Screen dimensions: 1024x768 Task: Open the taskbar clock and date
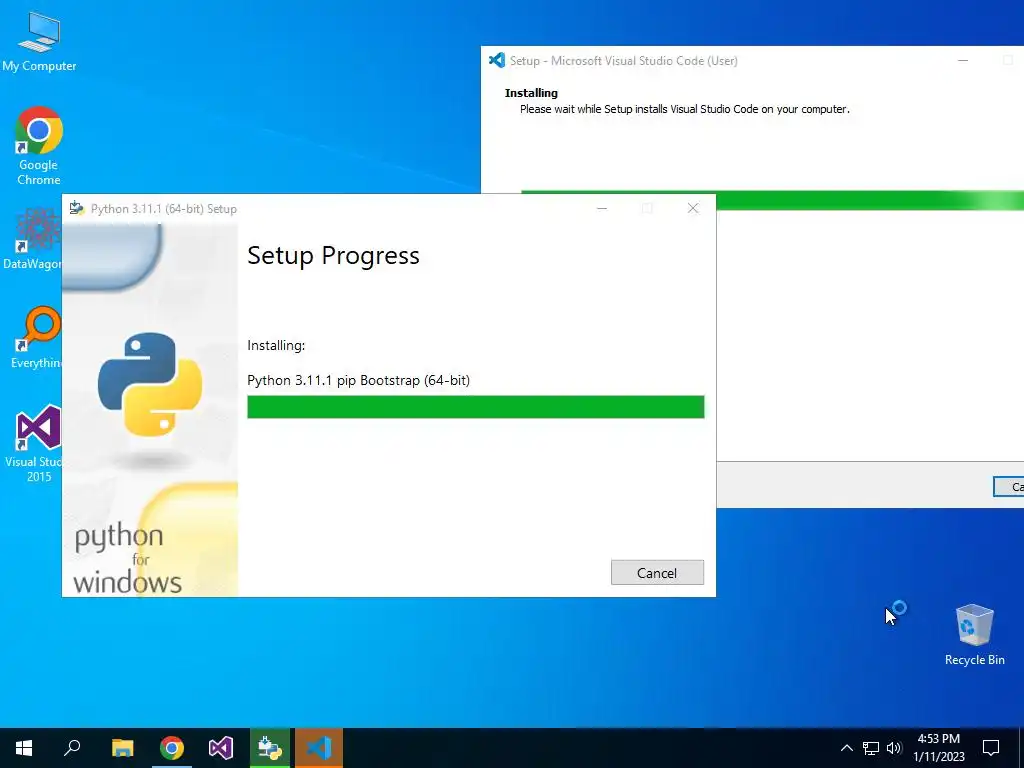pyautogui.click(x=938, y=748)
